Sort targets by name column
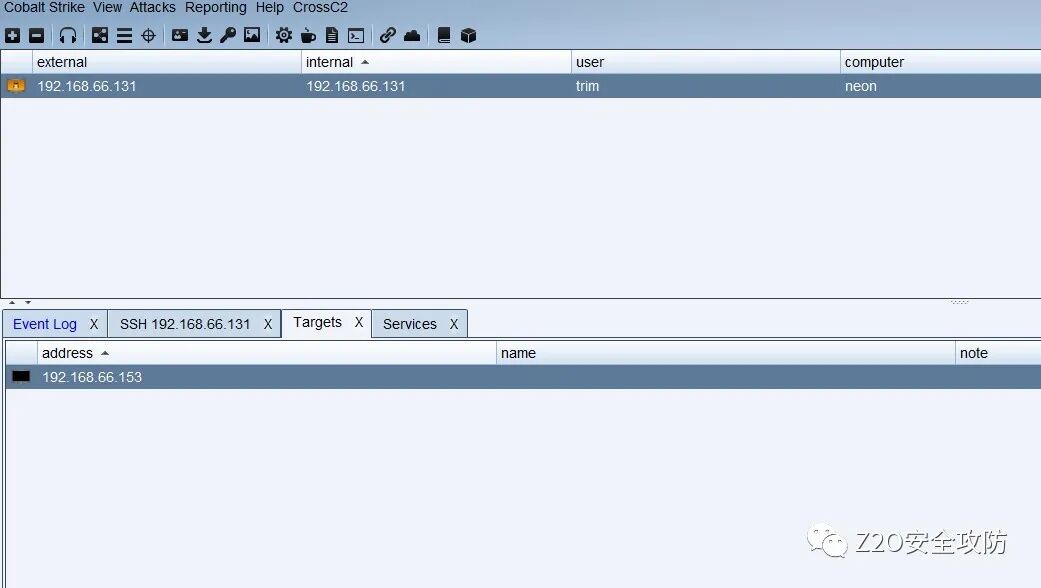The height and width of the screenshot is (588, 1041). pyautogui.click(x=726, y=353)
